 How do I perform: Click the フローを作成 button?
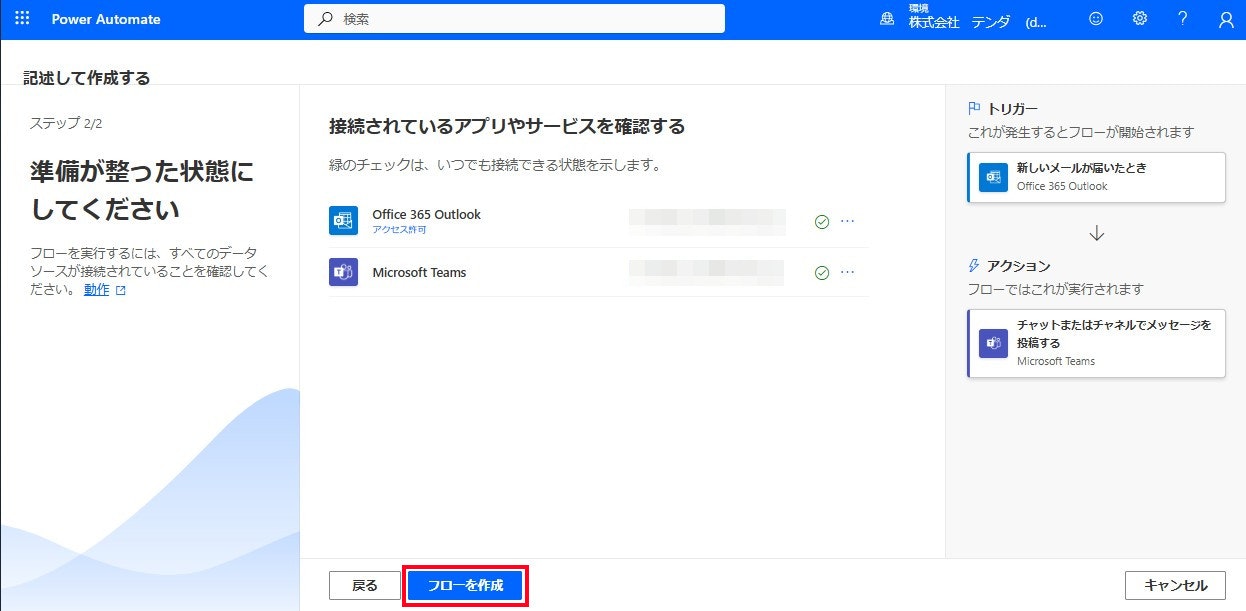coord(465,586)
